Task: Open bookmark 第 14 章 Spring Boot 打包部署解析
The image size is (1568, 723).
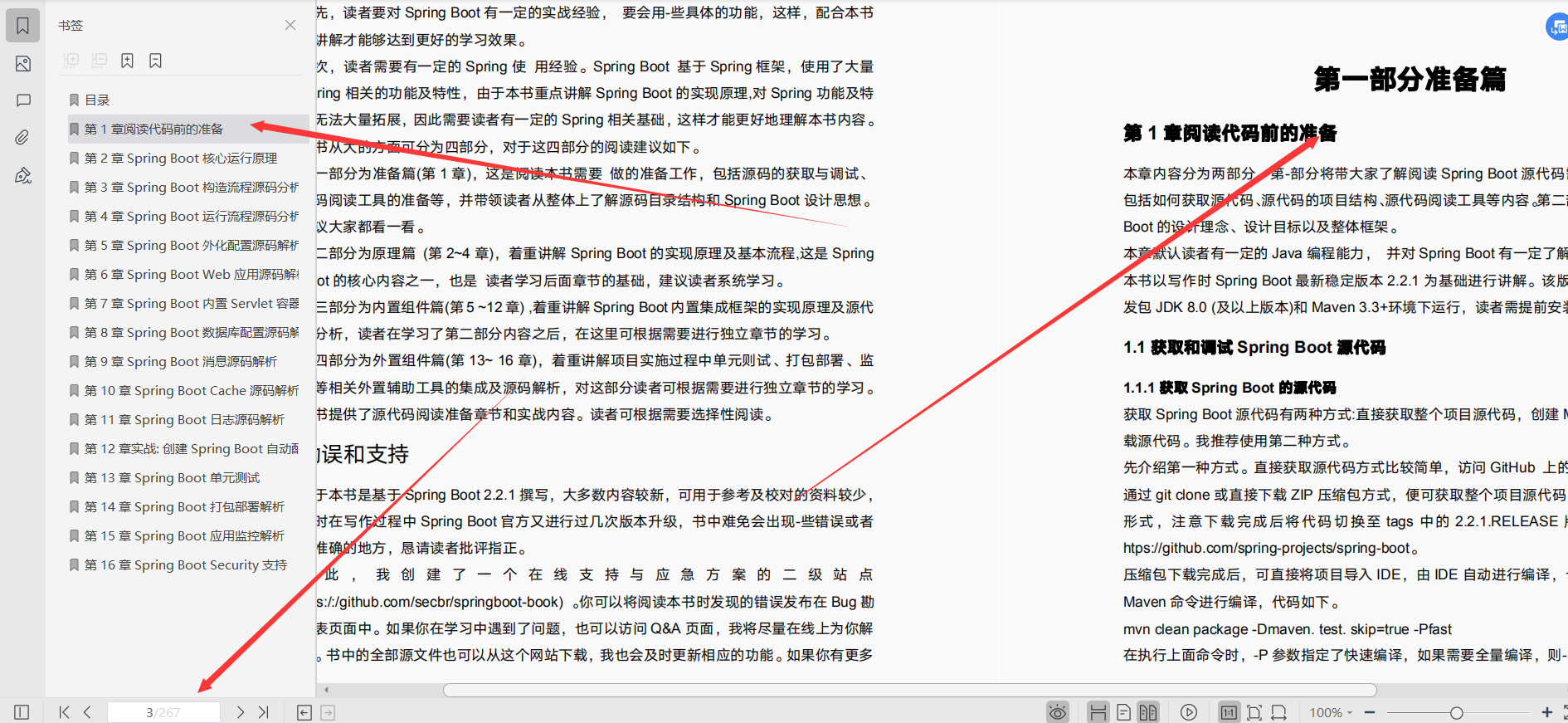Action: click(184, 506)
